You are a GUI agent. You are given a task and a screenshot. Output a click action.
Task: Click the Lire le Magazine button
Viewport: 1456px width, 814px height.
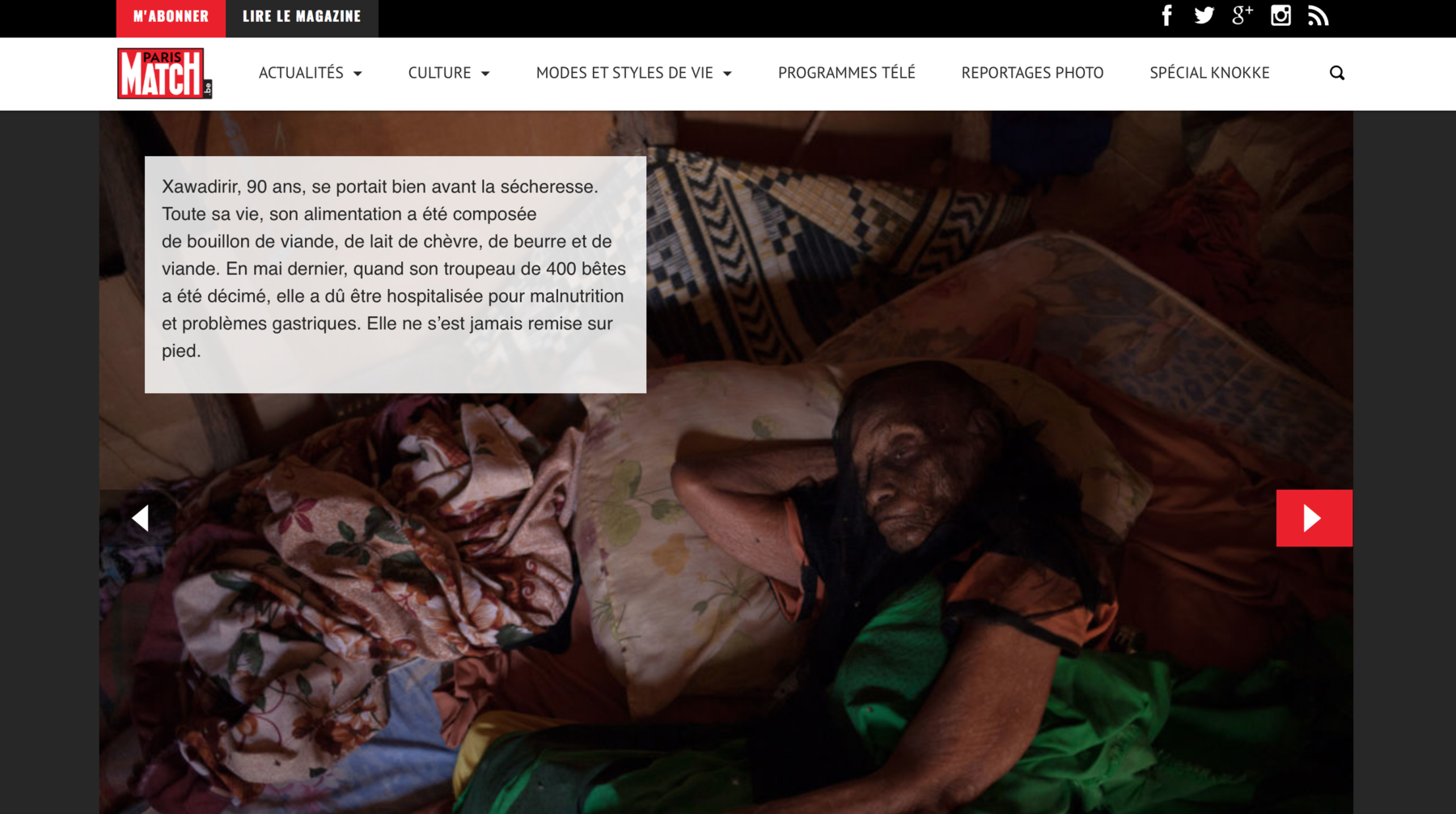click(302, 17)
